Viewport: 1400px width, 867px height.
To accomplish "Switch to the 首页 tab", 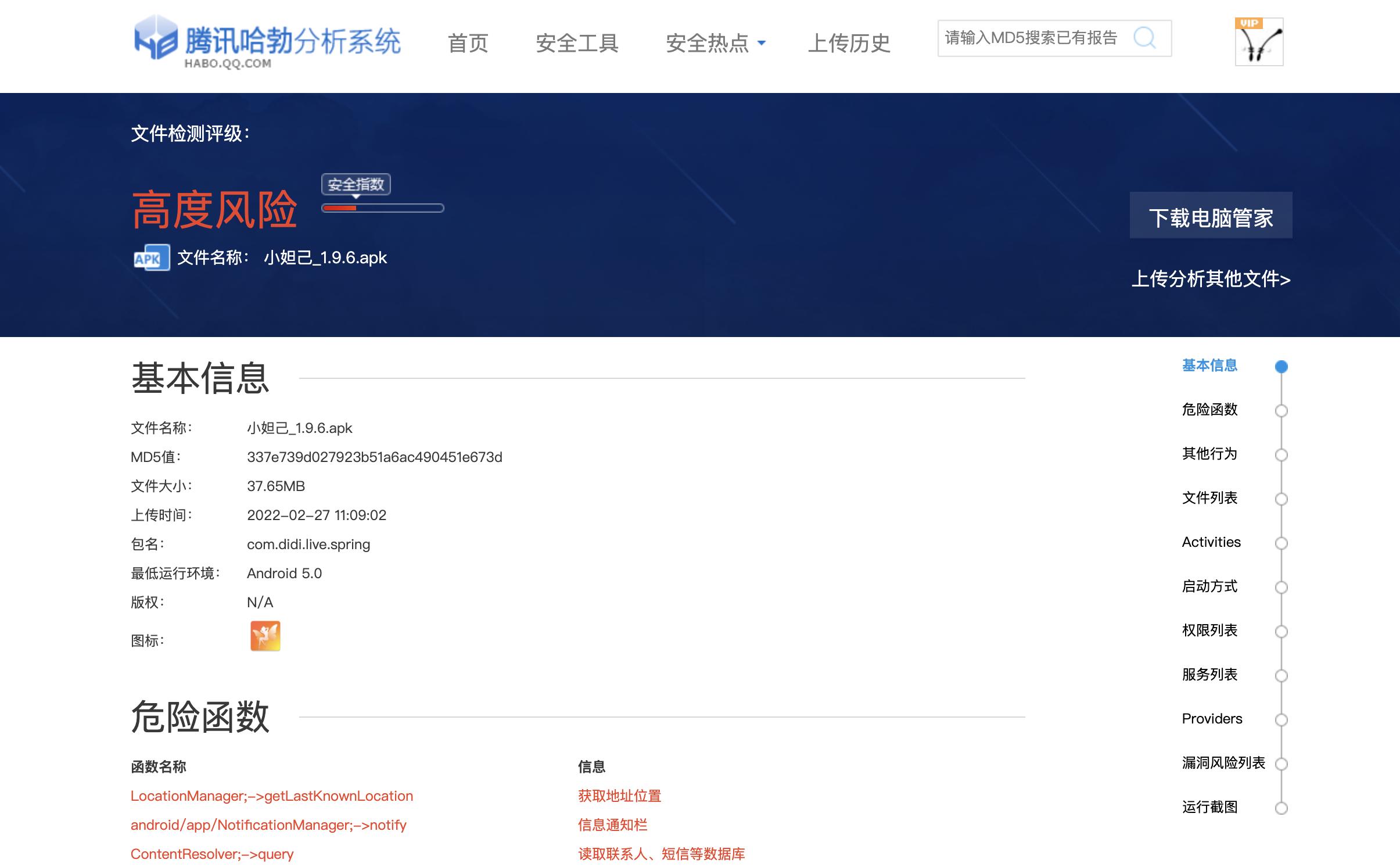I will coord(468,43).
